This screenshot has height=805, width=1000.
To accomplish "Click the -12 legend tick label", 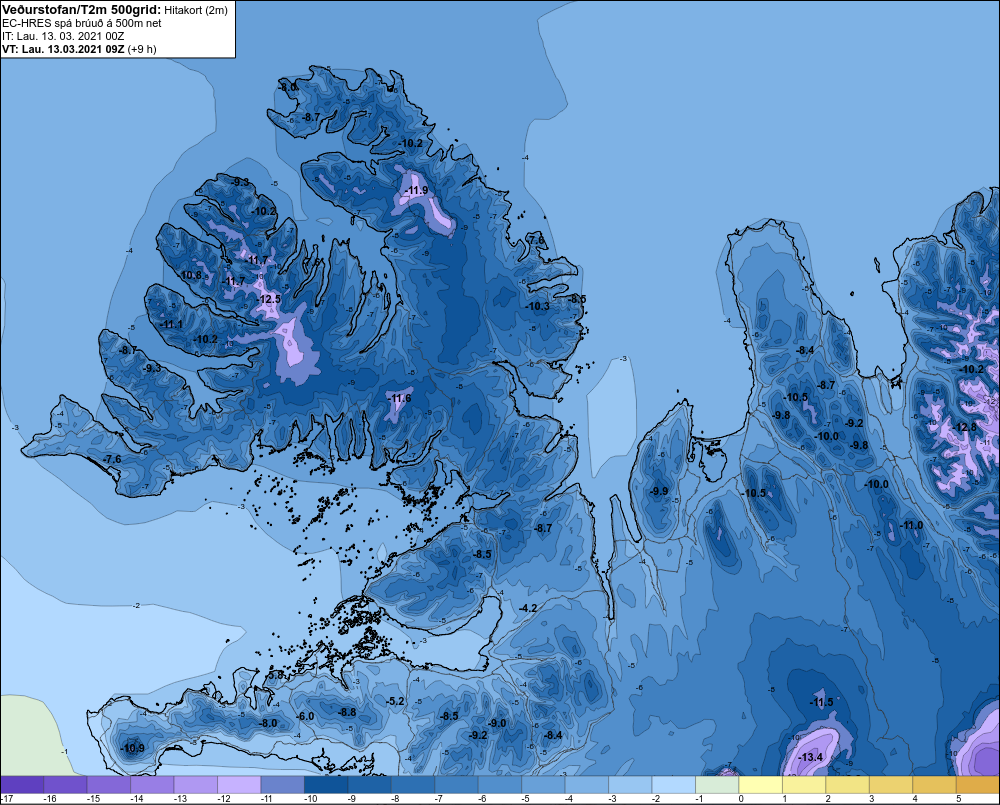I will pyautogui.click(x=223, y=799).
